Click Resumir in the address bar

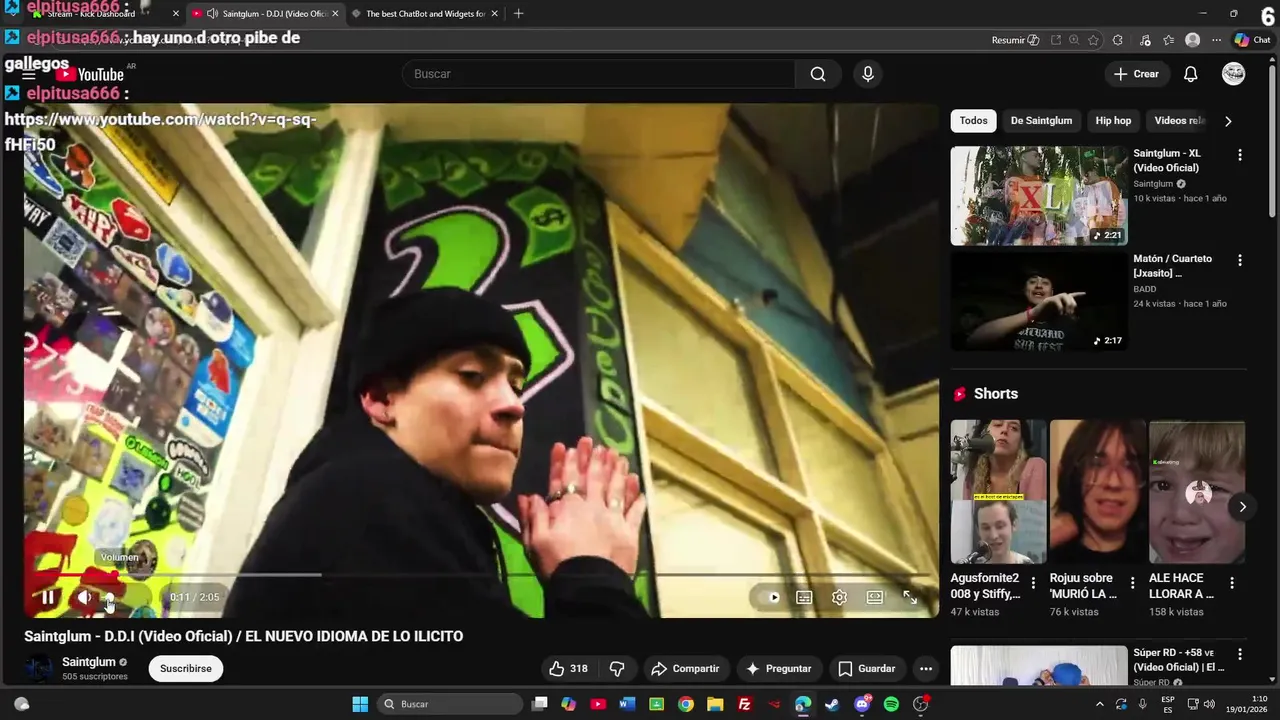pos(1015,40)
